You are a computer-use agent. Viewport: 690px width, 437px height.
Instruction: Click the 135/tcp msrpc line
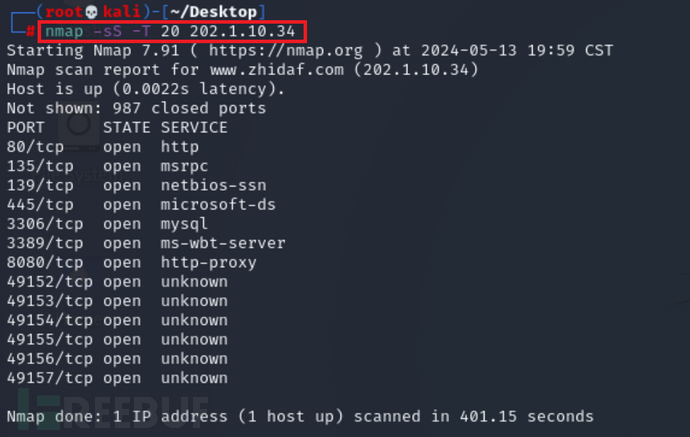[107, 166]
